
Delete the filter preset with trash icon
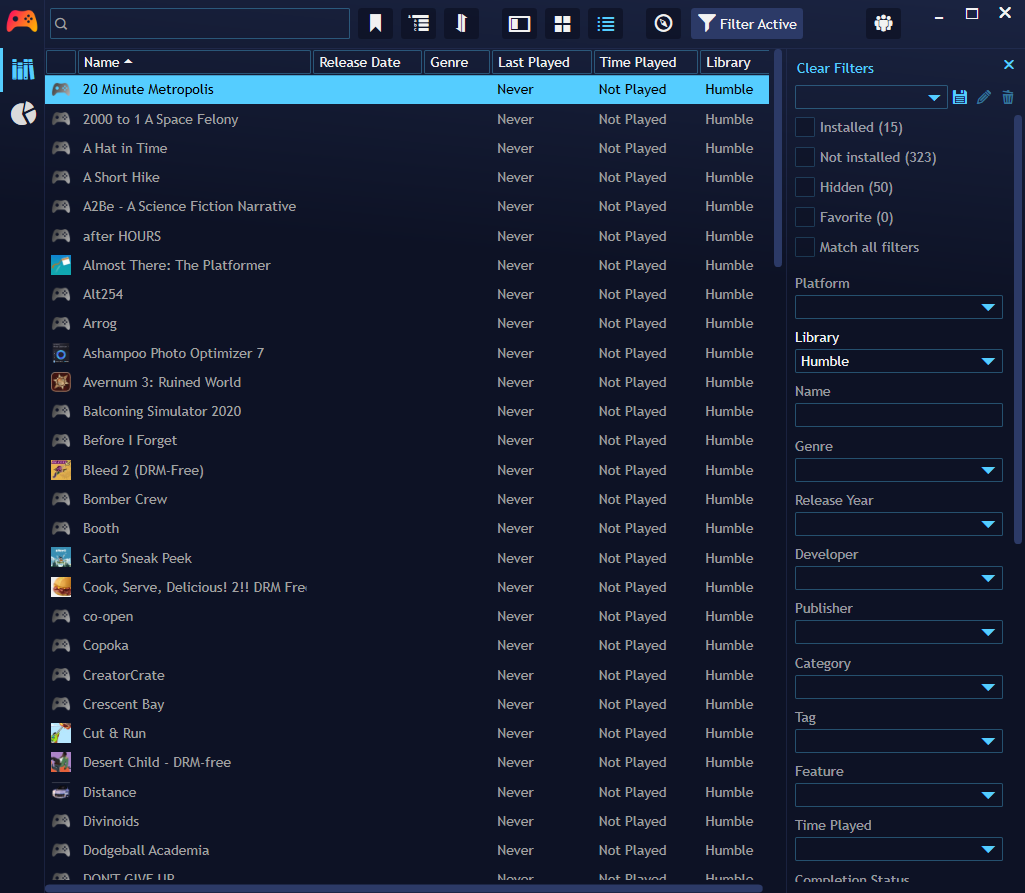[1007, 97]
